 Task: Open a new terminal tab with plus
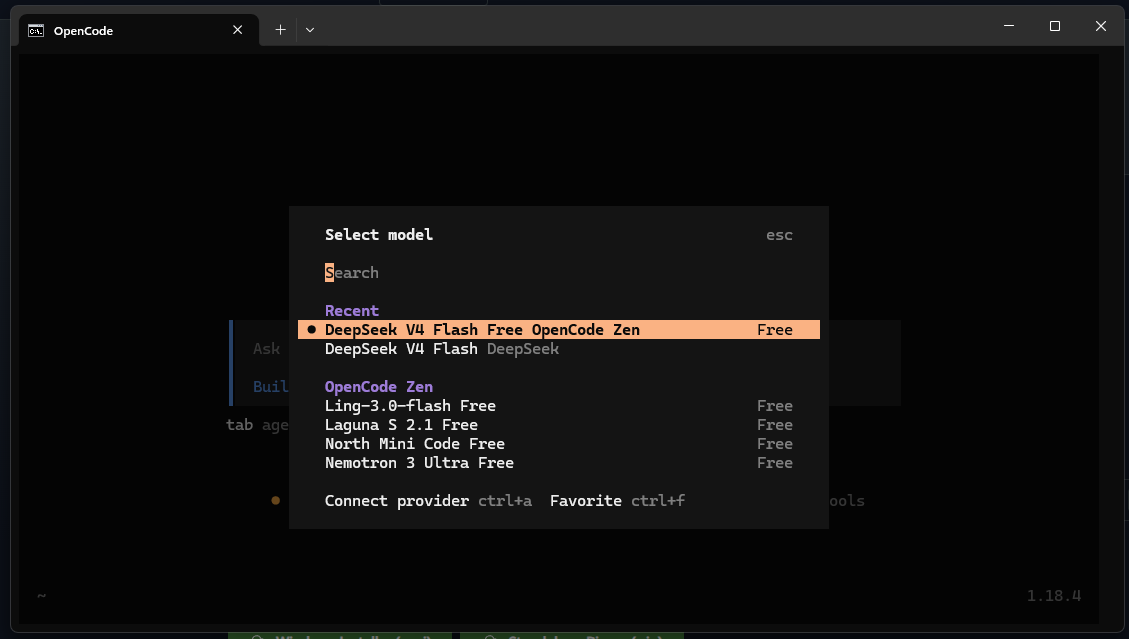pyautogui.click(x=280, y=30)
